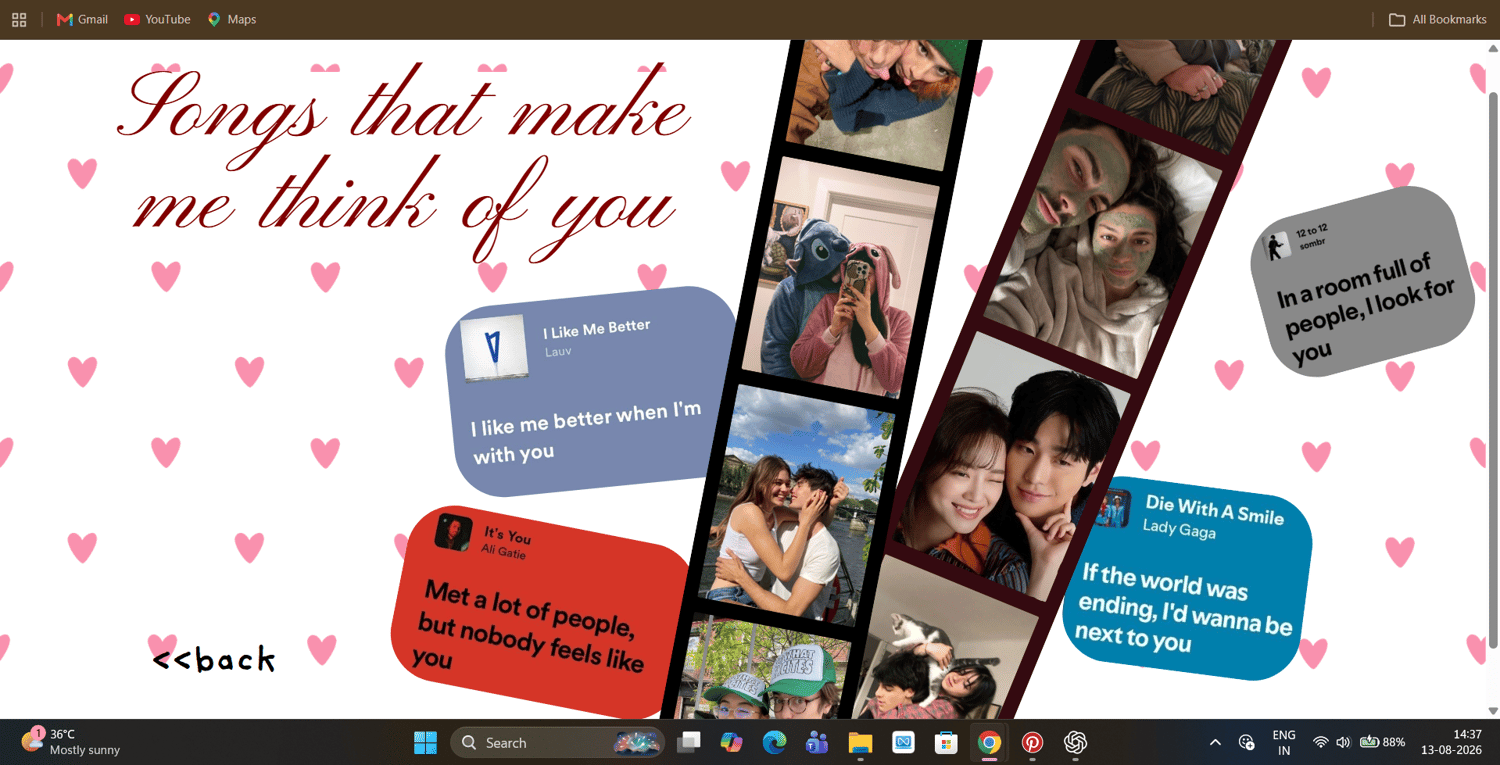
Task: Click the Die With A Smile album art
Action: pyautogui.click(x=1112, y=507)
